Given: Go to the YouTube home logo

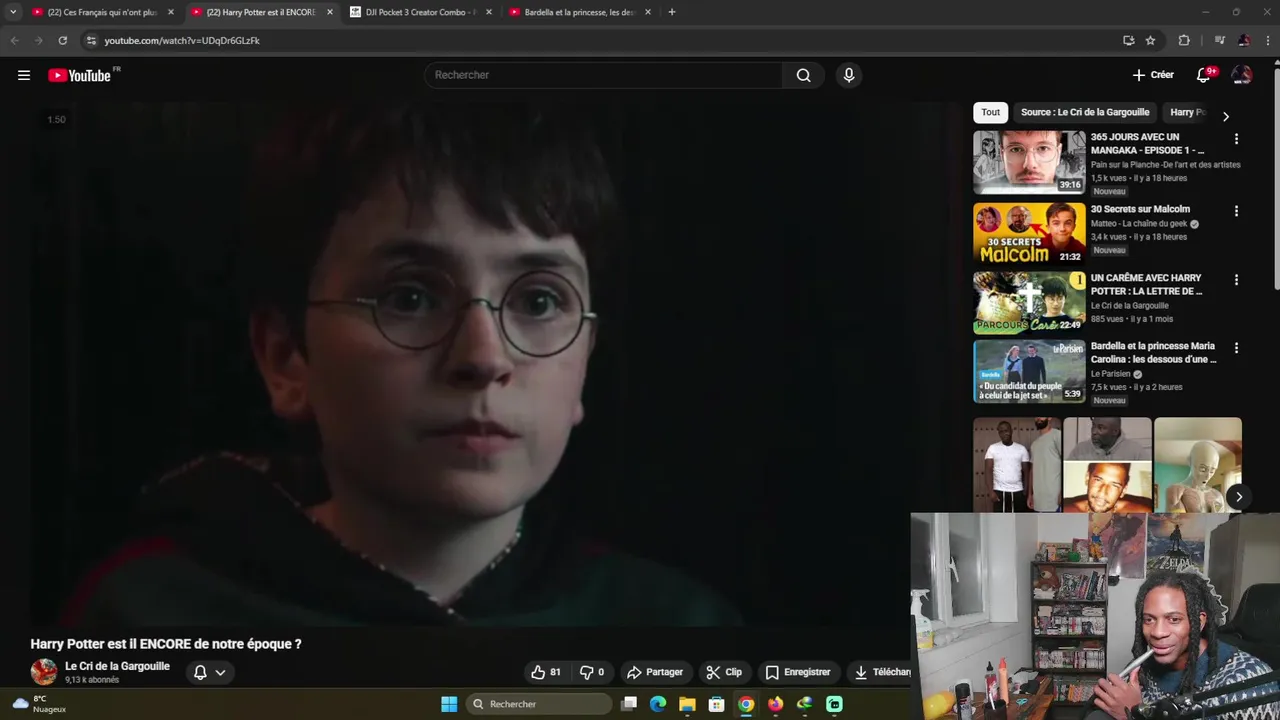Looking at the screenshot, I should 80,75.
